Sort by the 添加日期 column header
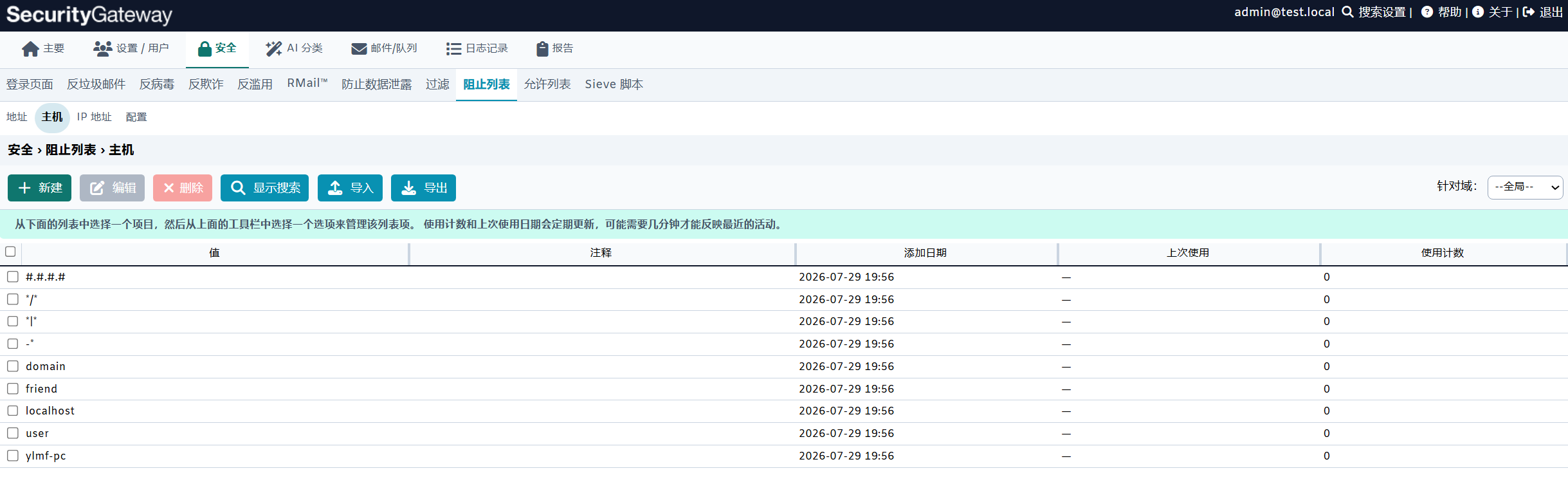Image resolution: width=1568 pixels, height=484 pixels. coord(925,253)
